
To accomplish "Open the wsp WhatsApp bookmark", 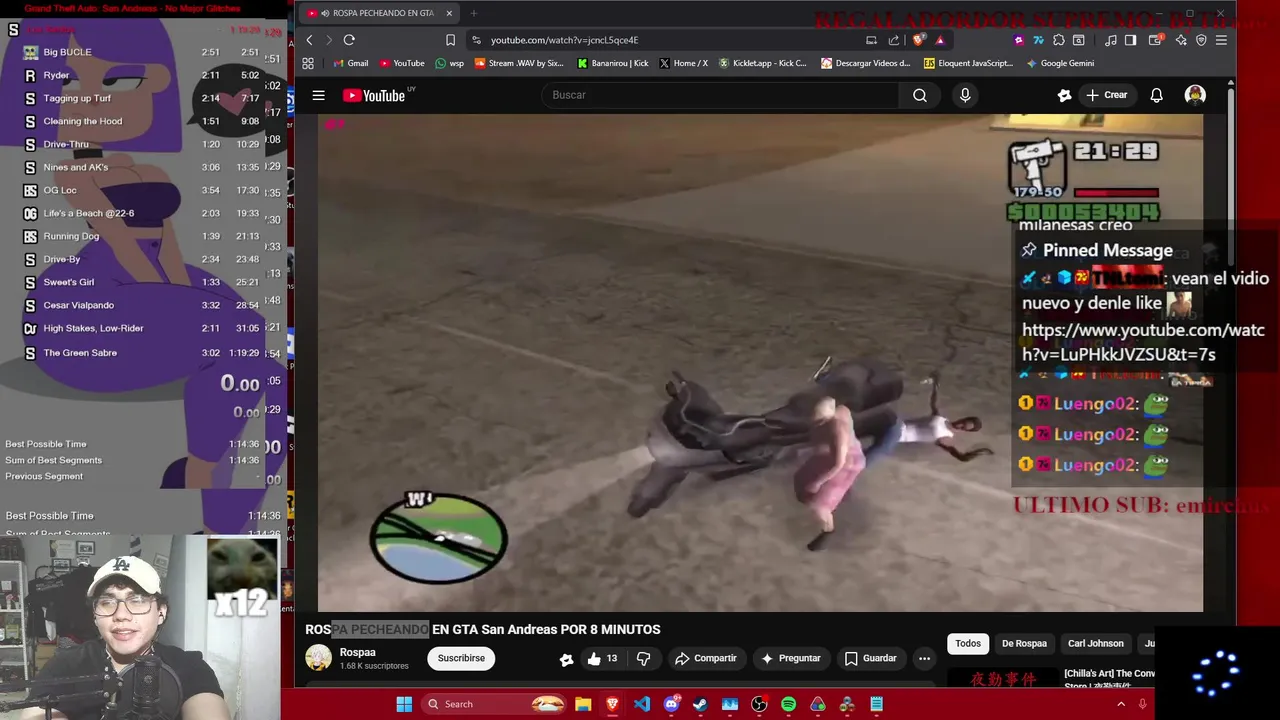I will pos(449,63).
